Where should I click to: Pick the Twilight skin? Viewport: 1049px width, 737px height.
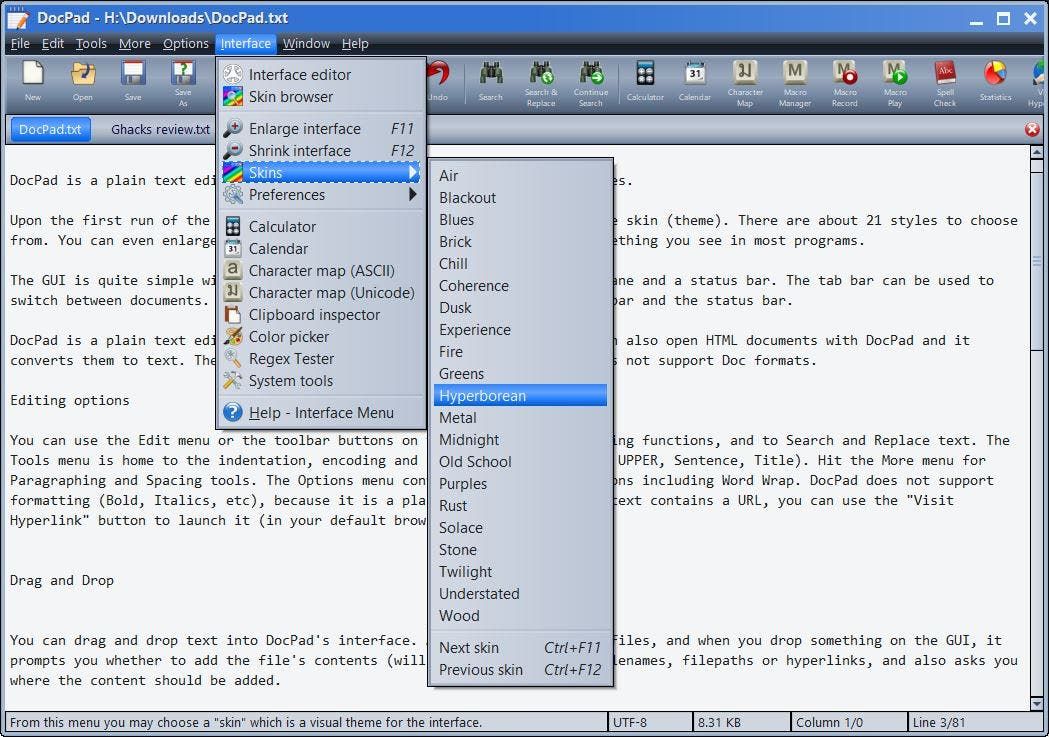coord(520,572)
